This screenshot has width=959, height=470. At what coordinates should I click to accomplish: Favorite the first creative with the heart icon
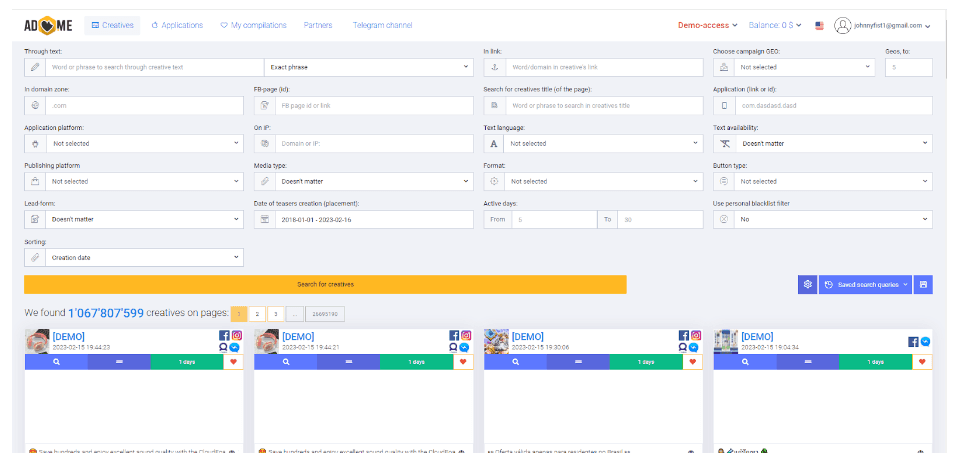(234, 361)
